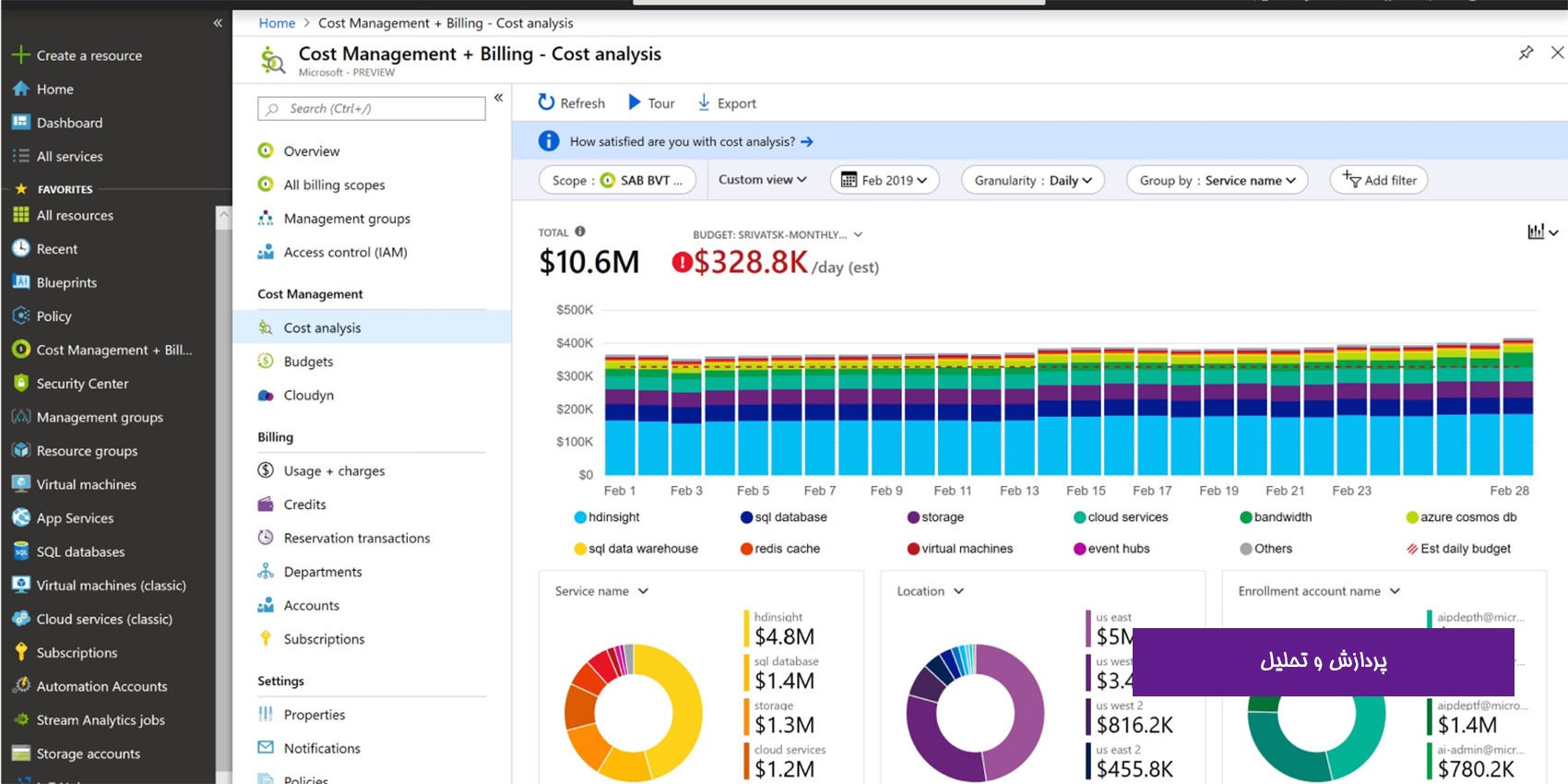Expand the Location chart dropdown
This screenshot has width=1568, height=784.
(959, 591)
